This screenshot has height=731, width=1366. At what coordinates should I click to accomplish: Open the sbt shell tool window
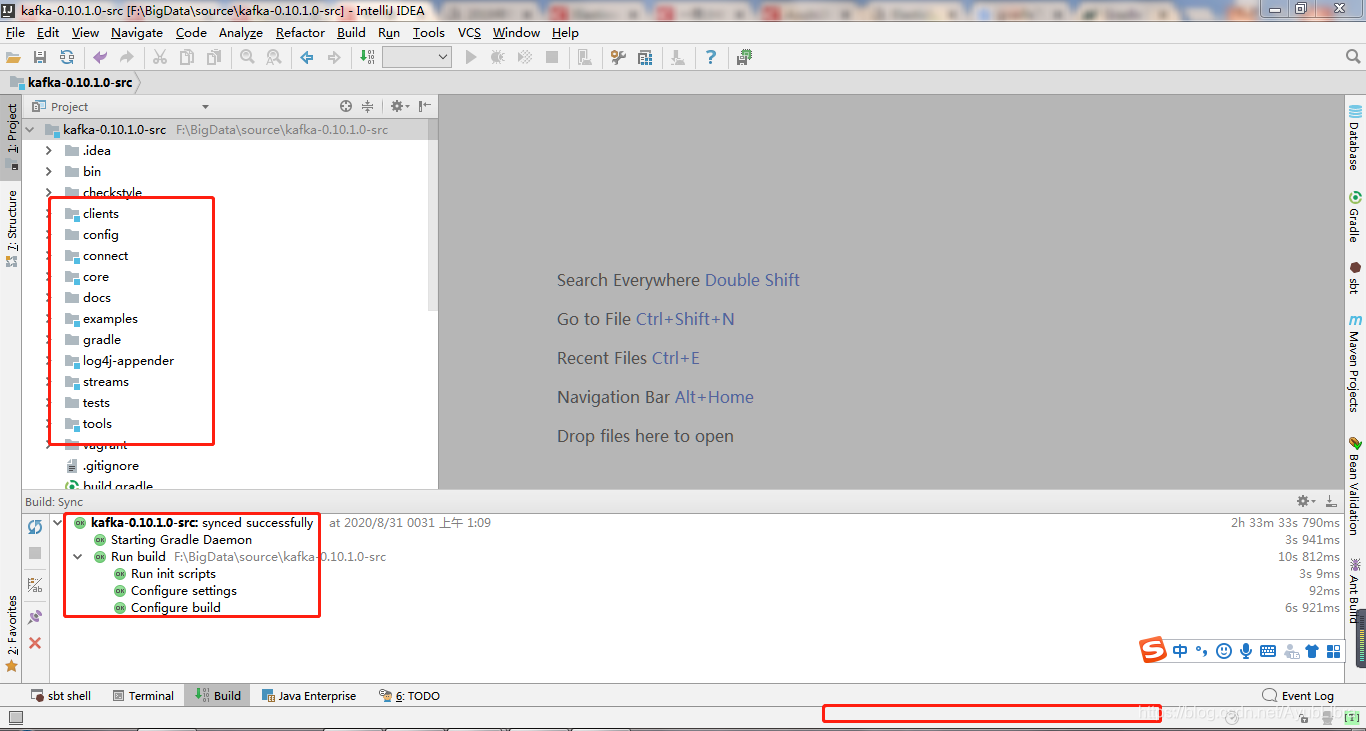[60, 696]
